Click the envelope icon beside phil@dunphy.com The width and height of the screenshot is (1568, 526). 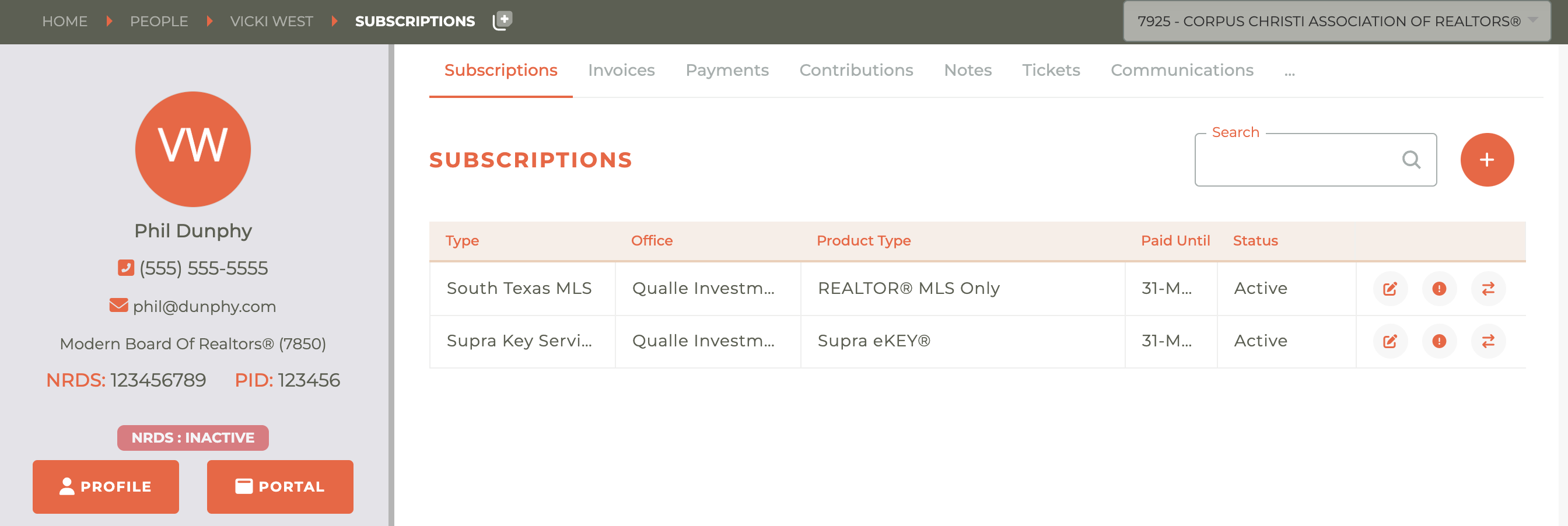coord(118,305)
